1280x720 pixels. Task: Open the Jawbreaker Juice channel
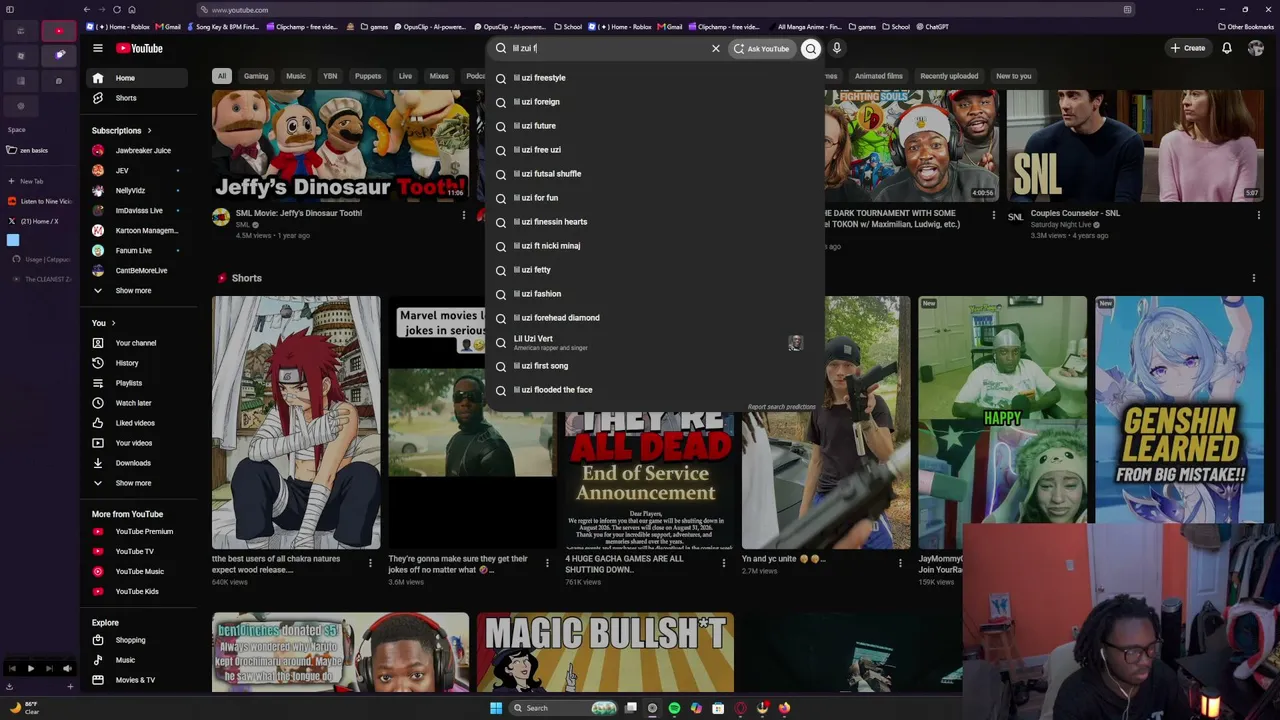137,150
